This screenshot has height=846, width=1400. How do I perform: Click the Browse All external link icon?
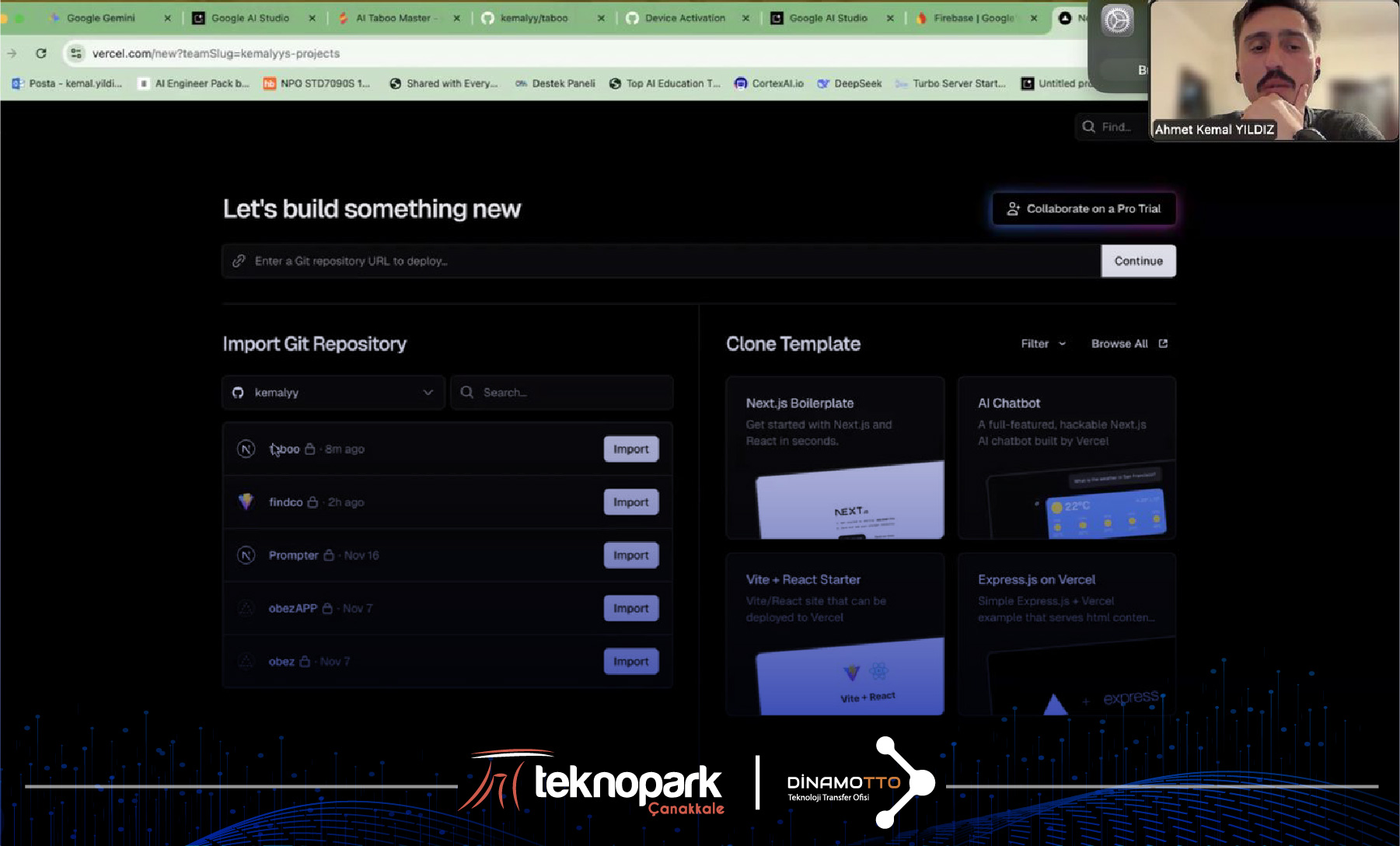tap(1163, 344)
